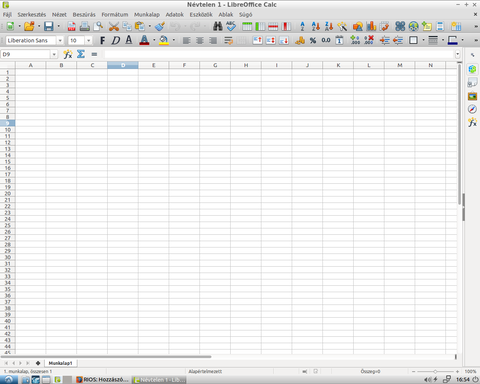Format as date with the calendar icon
The image size is (480, 384).
(339, 40)
